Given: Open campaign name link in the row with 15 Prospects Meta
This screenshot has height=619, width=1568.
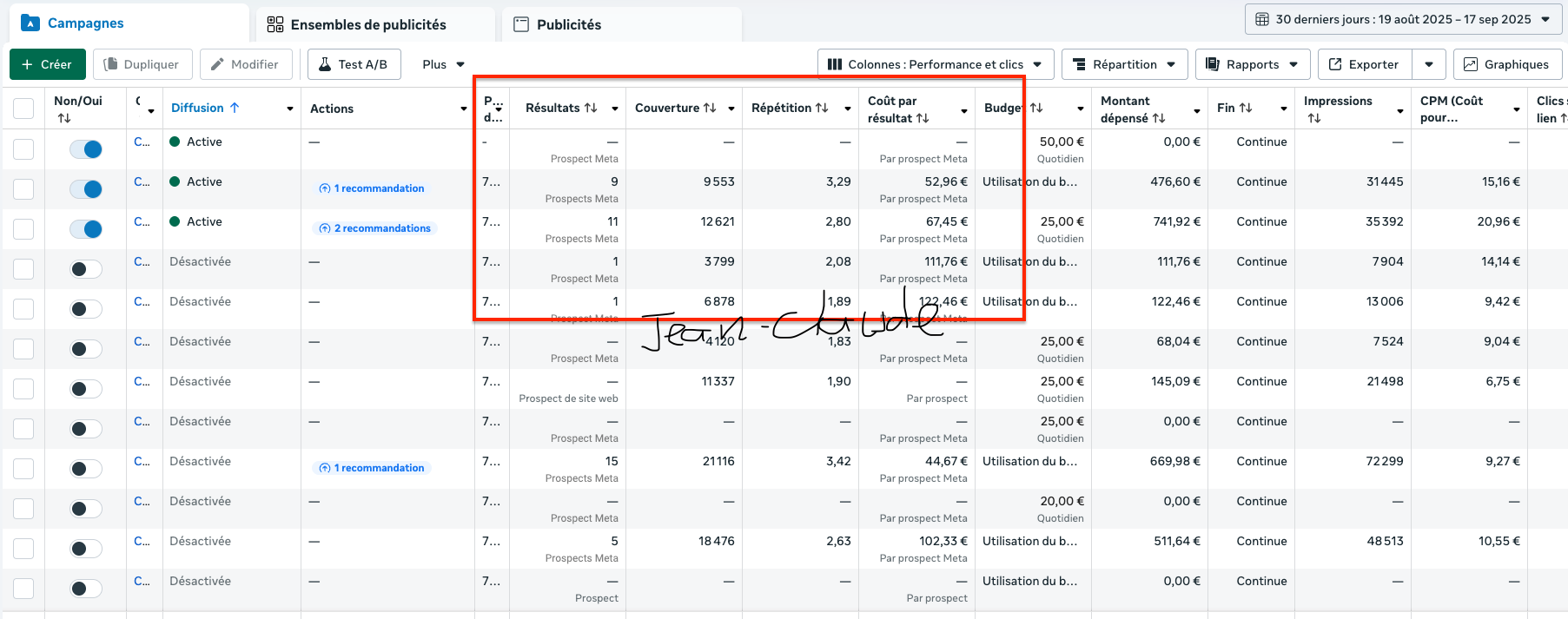Looking at the screenshot, I should [x=142, y=461].
